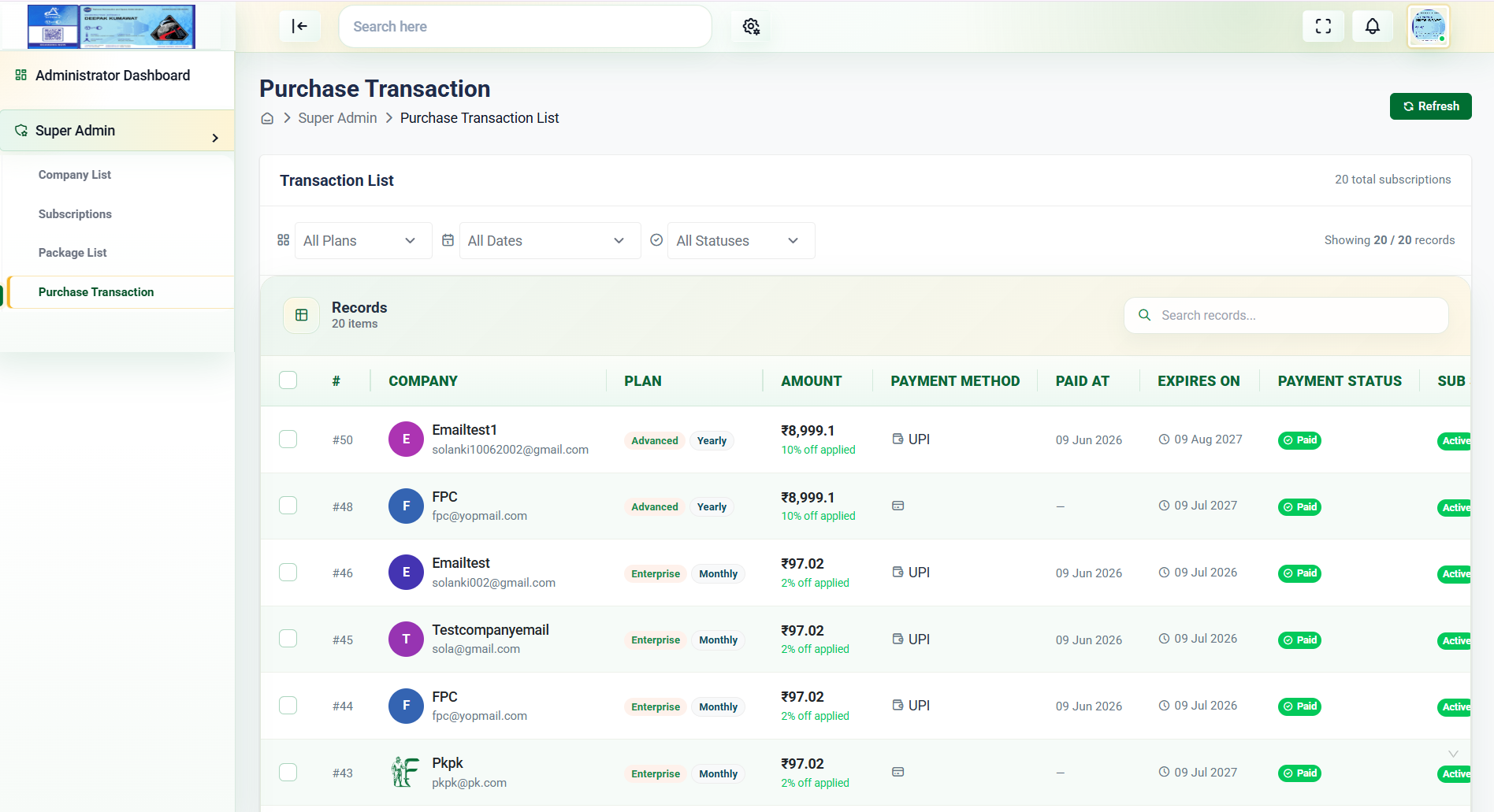
Task: Open the settings gear icon
Action: pos(751,27)
